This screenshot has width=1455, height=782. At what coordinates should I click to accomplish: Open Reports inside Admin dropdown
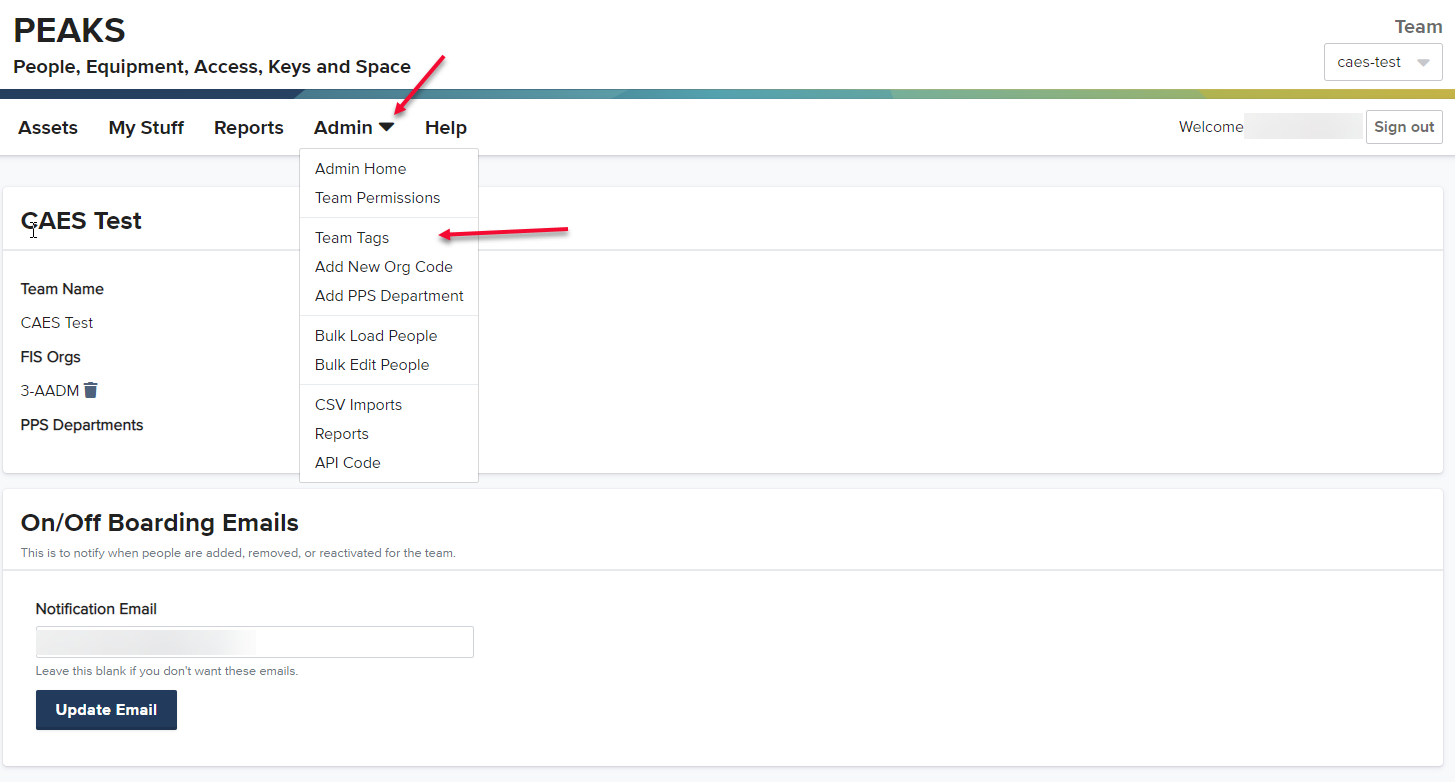(342, 434)
